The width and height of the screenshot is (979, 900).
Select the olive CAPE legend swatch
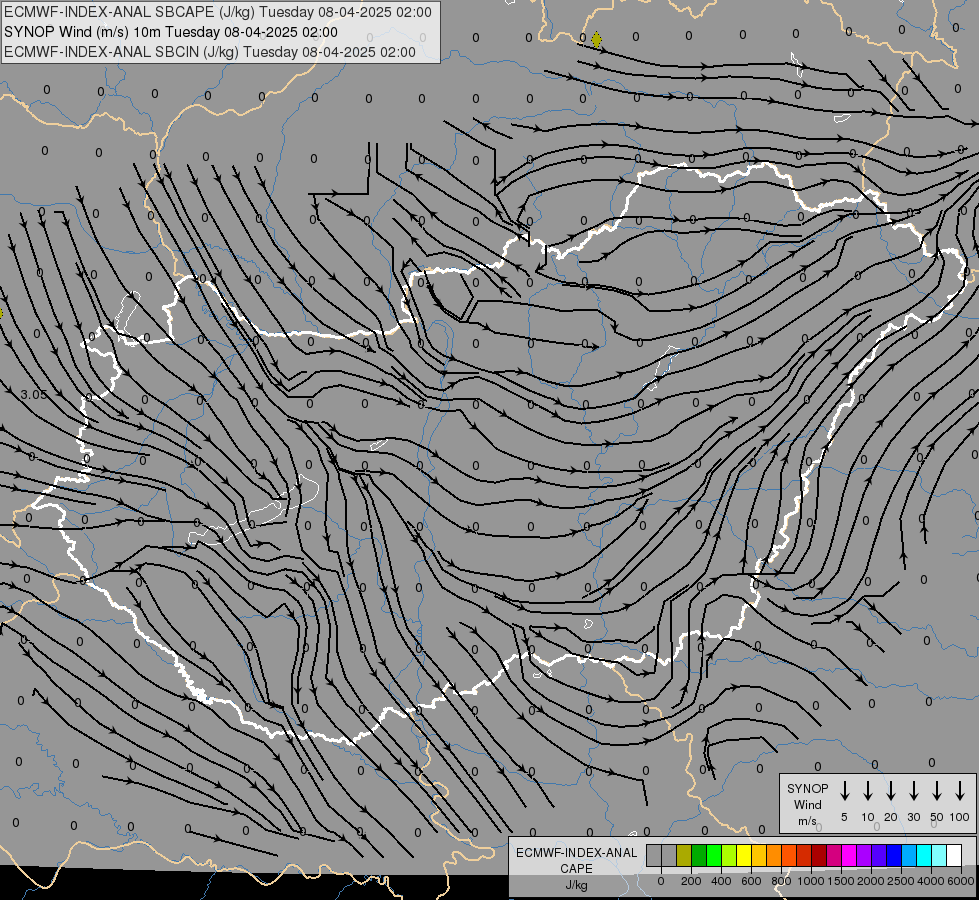tap(684, 855)
